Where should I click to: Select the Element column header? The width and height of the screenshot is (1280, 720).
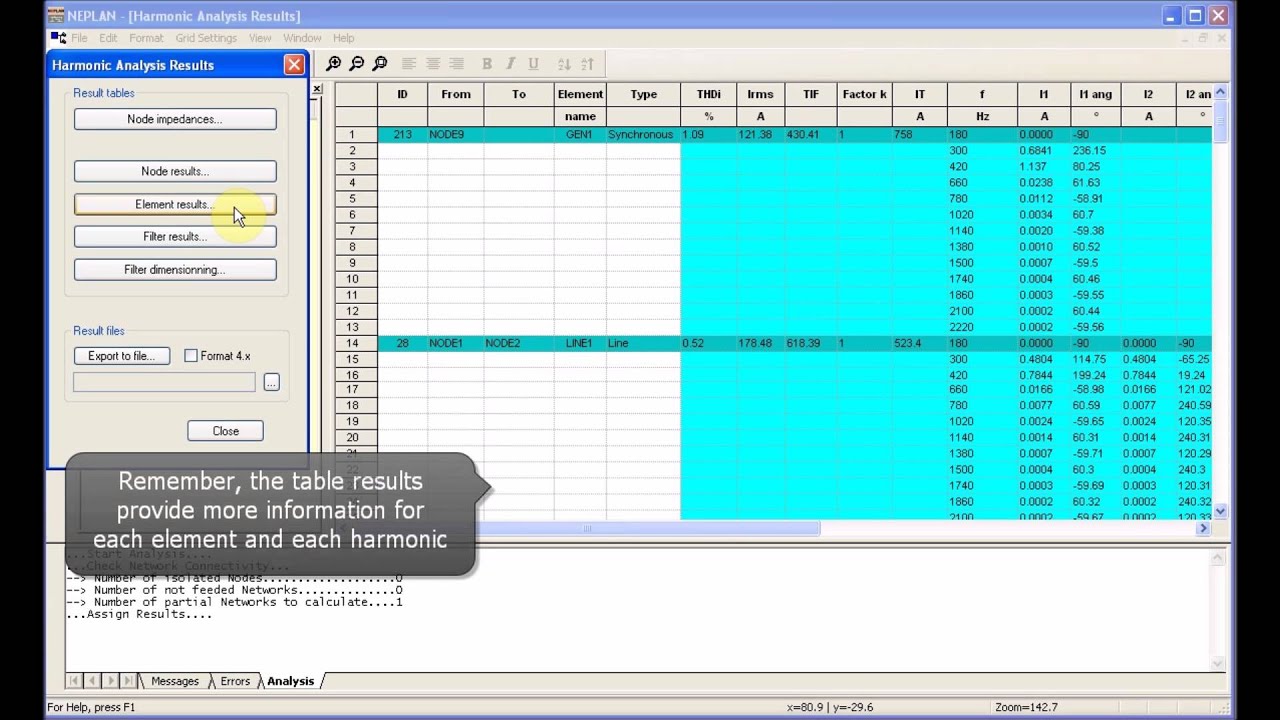[580, 94]
